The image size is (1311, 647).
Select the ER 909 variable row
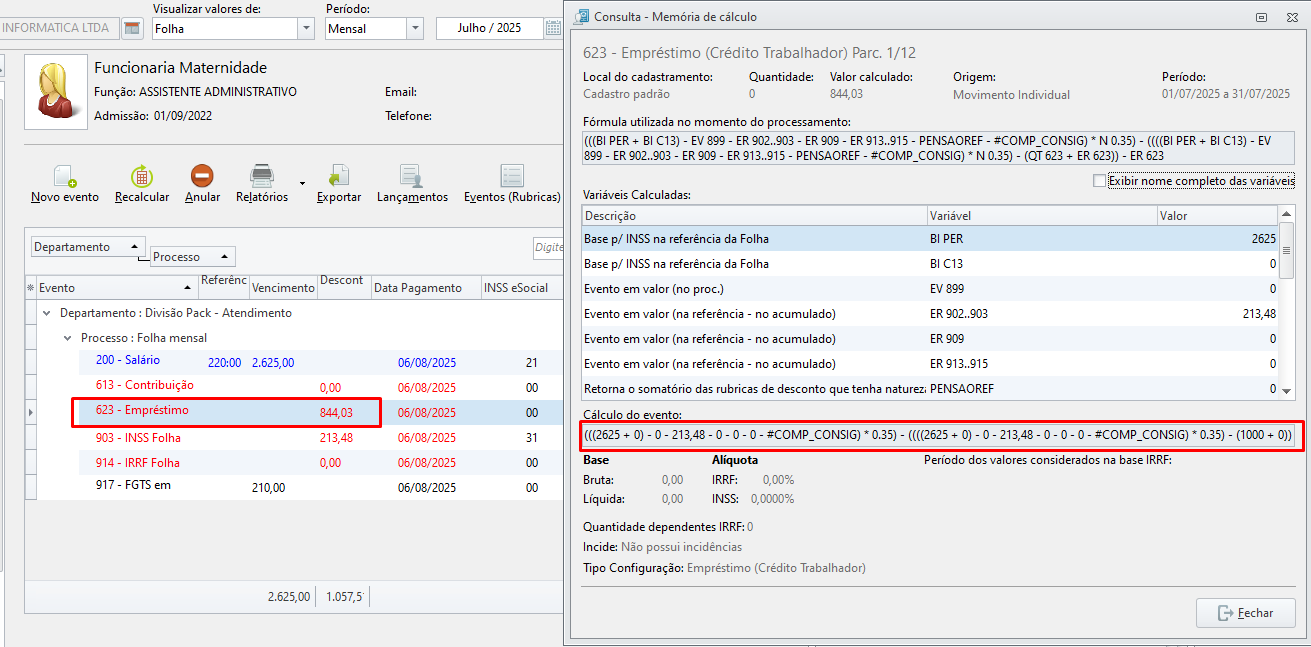click(x=930, y=339)
